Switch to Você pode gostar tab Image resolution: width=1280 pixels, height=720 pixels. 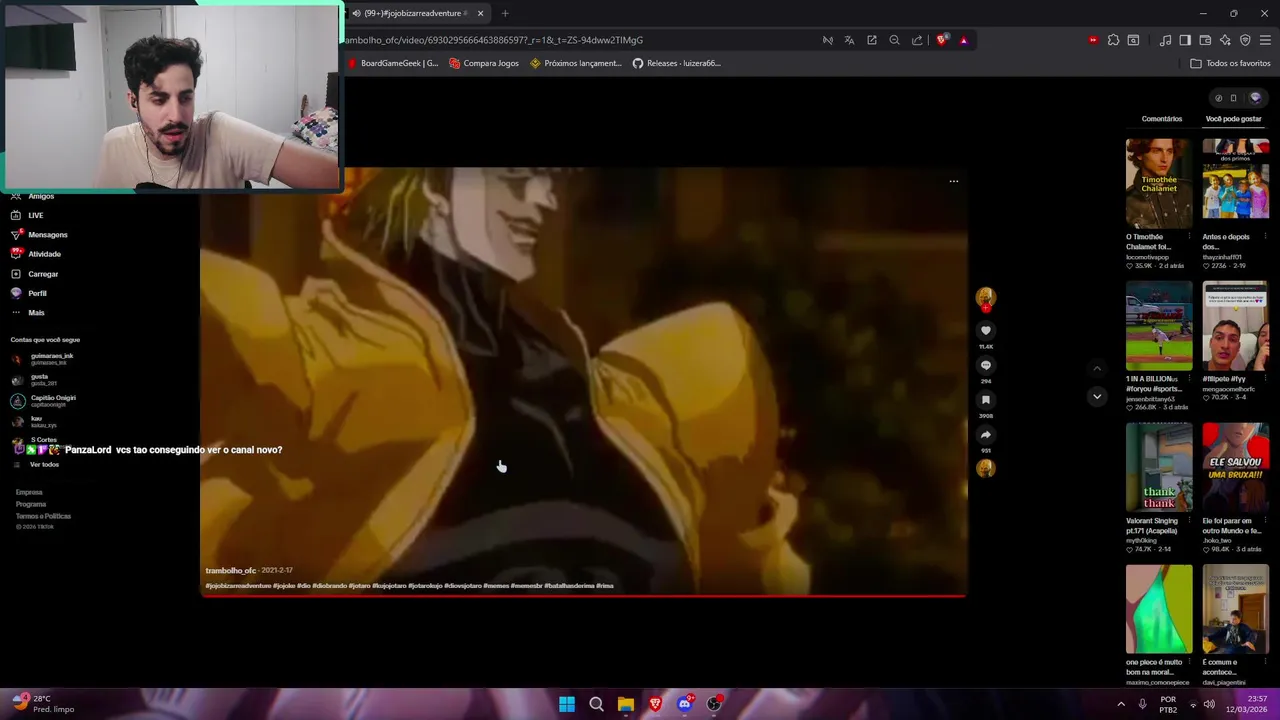coord(1233,119)
